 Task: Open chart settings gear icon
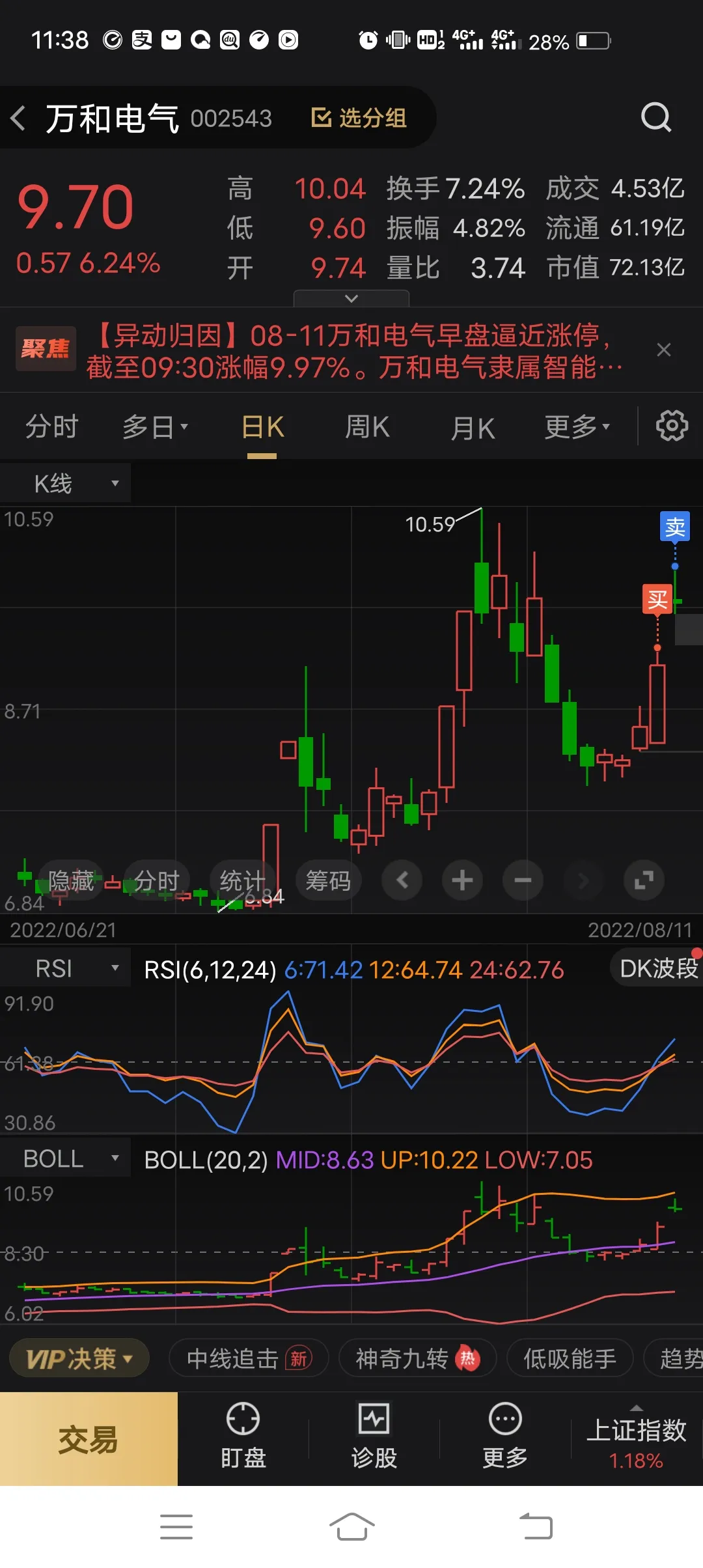(x=672, y=426)
